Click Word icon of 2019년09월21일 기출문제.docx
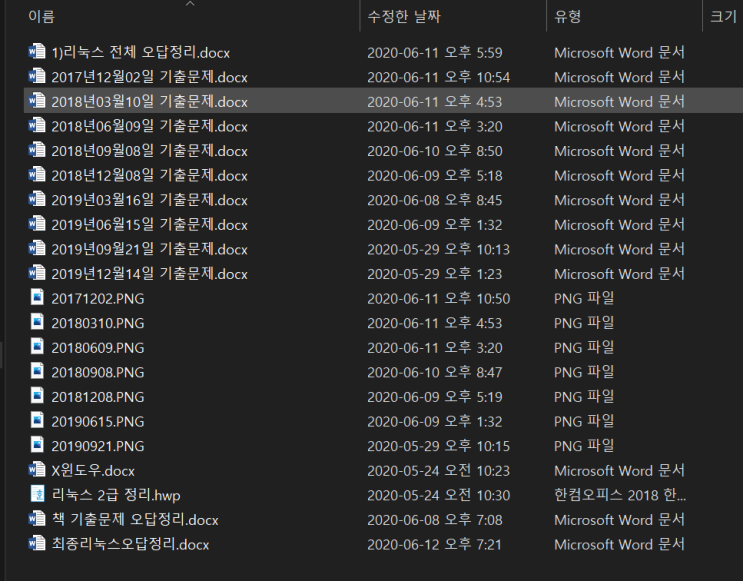 [x=37, y=249]
